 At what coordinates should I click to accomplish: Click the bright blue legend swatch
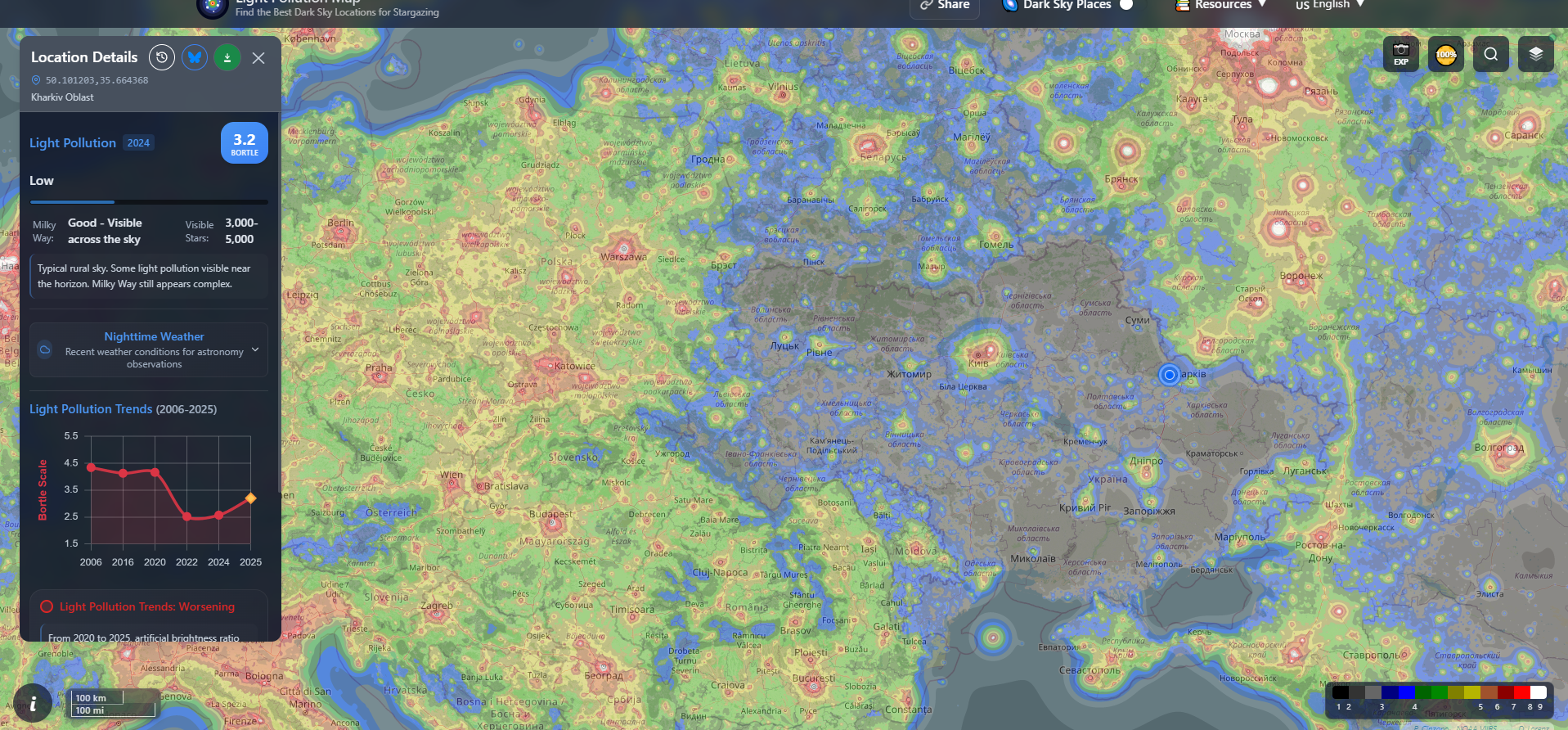(x=1406, y=692)
